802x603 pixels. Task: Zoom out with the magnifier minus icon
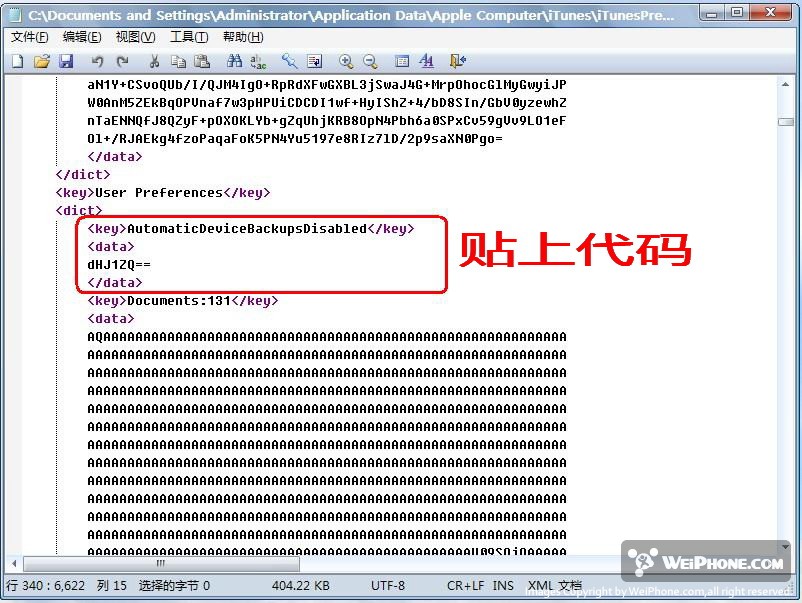coord(370,61)
